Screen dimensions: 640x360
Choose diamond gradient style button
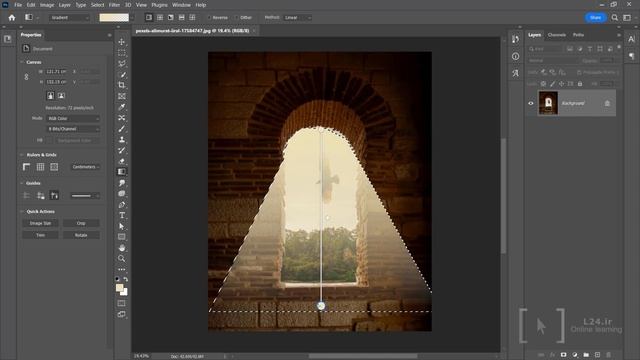pyautogui.click(x=192, y=18)
